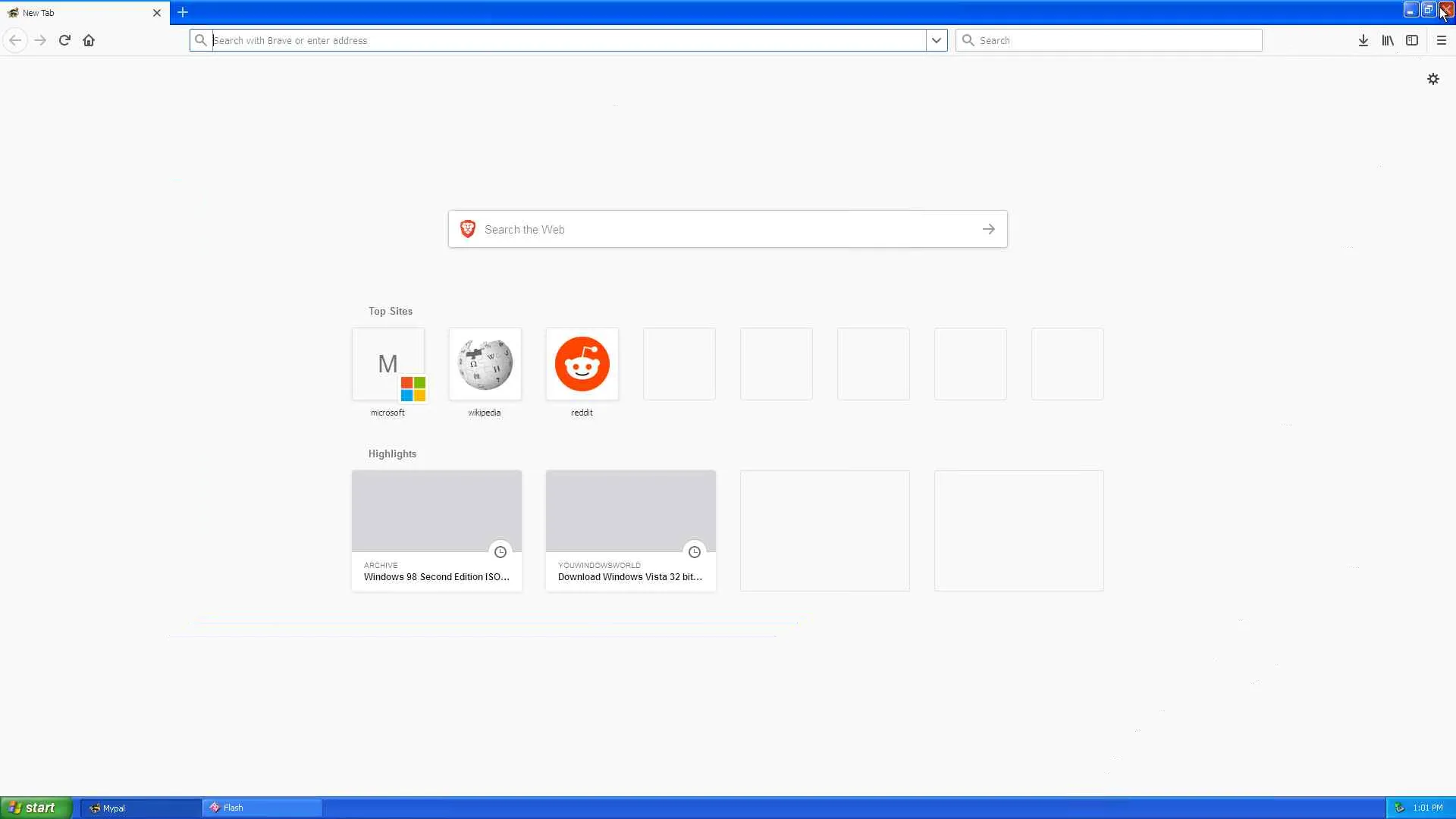Open the microsoft top site tile
This screenshot has height=819, width=1456.
[388, 364]
